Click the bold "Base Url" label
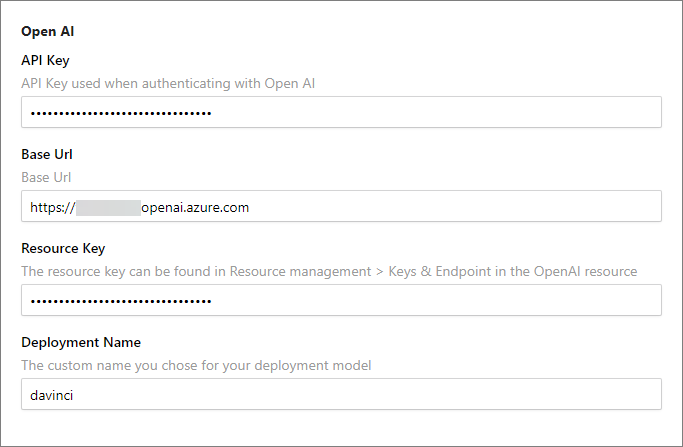Screen dimensions: 683x447 [x=47, y=155]
